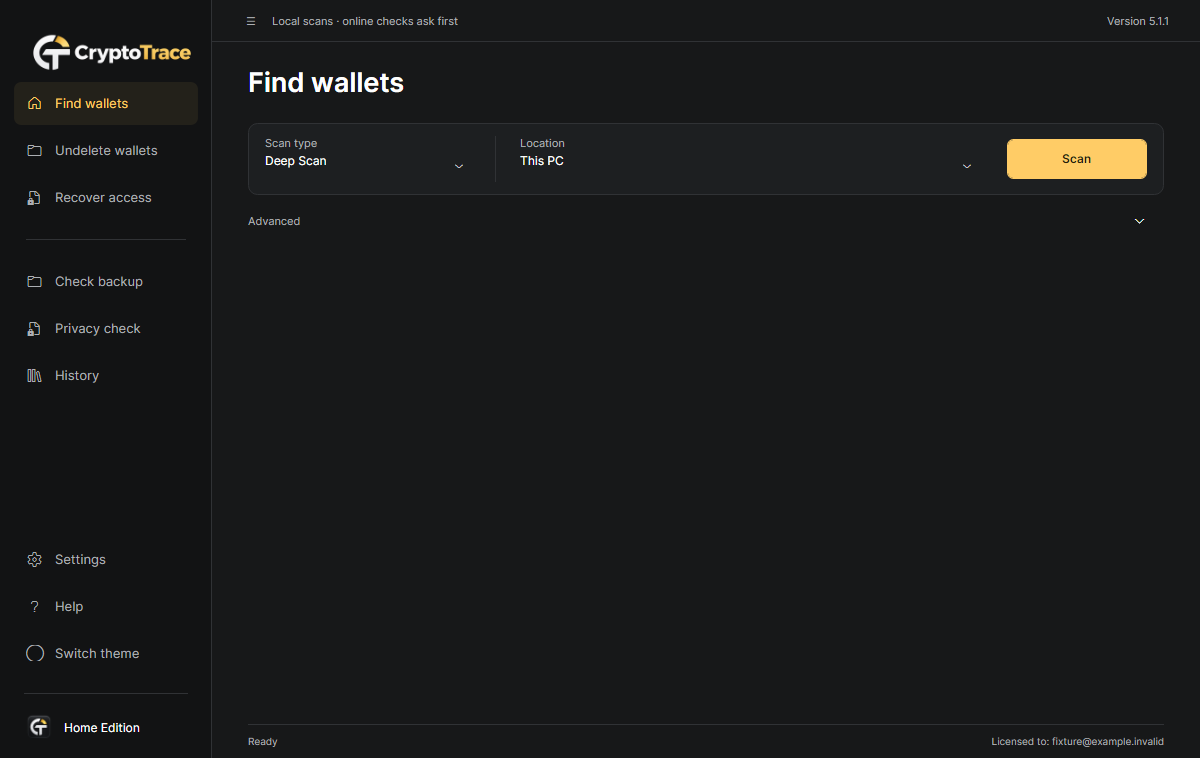Click 'Local scans · online checks ask first'

(x=365, y=21)
